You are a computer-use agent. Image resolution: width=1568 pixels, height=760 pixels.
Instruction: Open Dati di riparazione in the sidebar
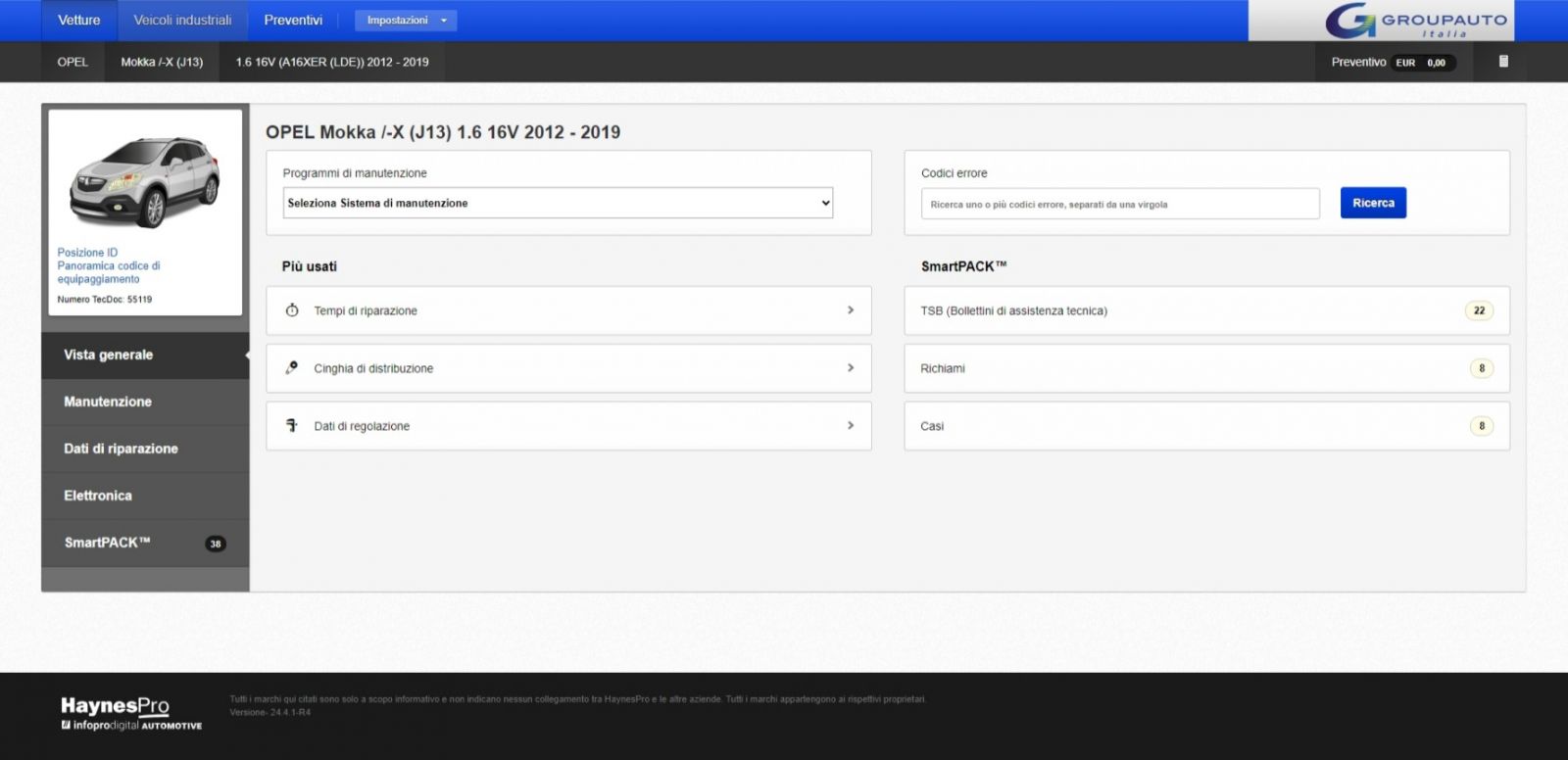click(x=145, y=450)
